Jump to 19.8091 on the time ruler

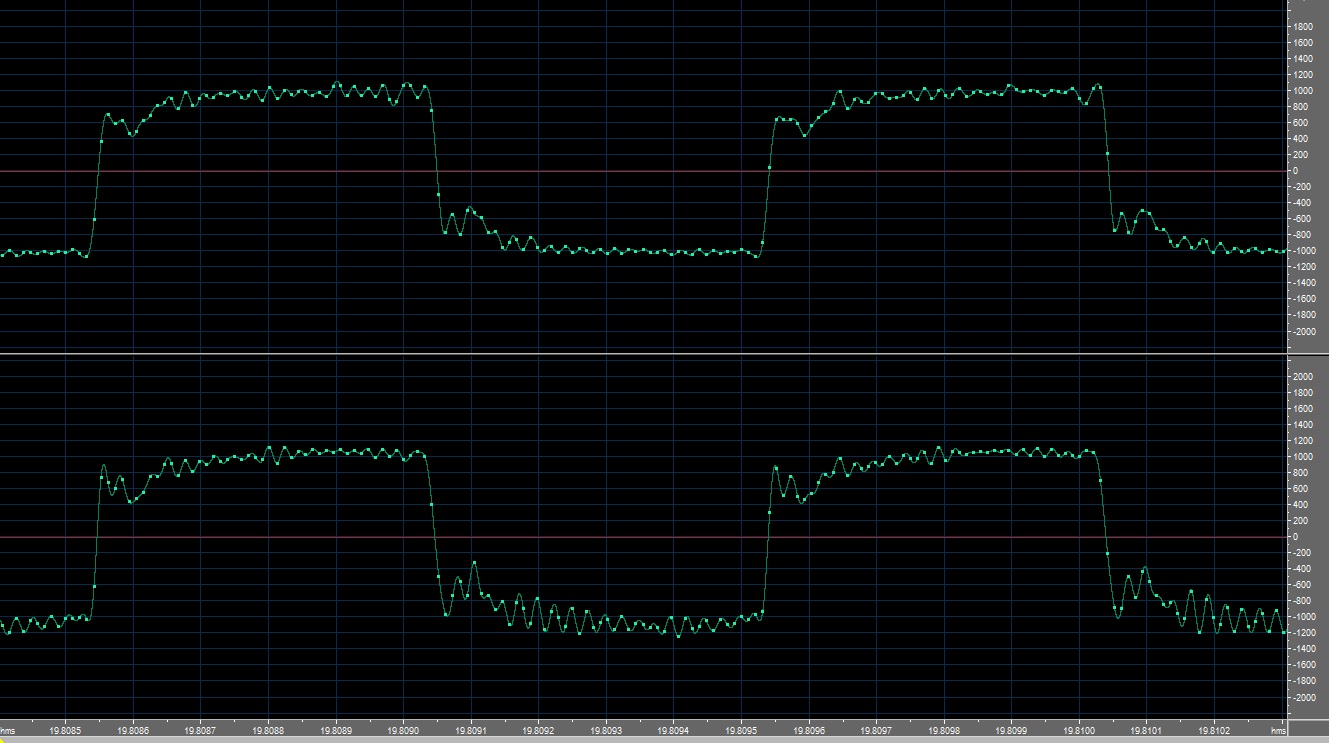(471, 731)
